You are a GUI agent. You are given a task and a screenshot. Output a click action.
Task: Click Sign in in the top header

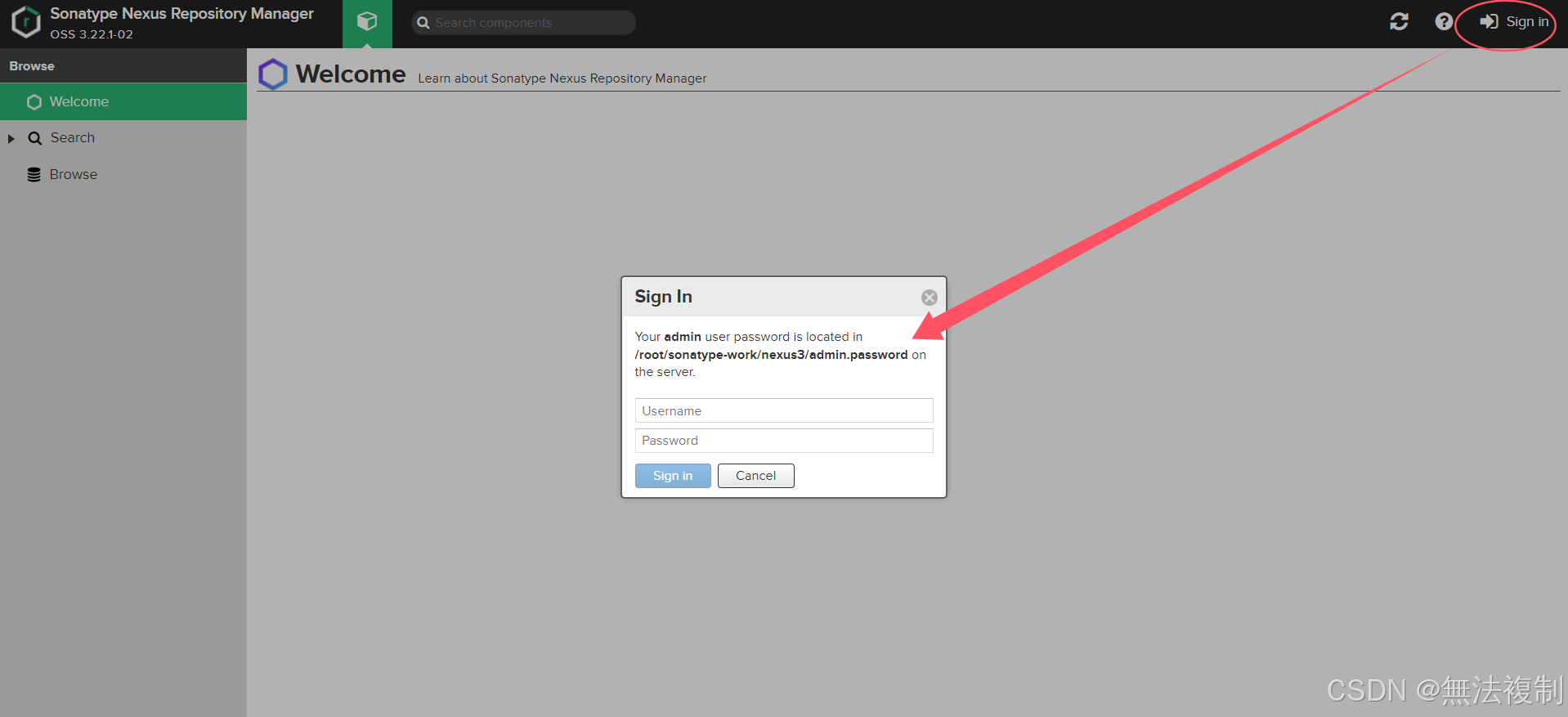(x=1514, y=22)
